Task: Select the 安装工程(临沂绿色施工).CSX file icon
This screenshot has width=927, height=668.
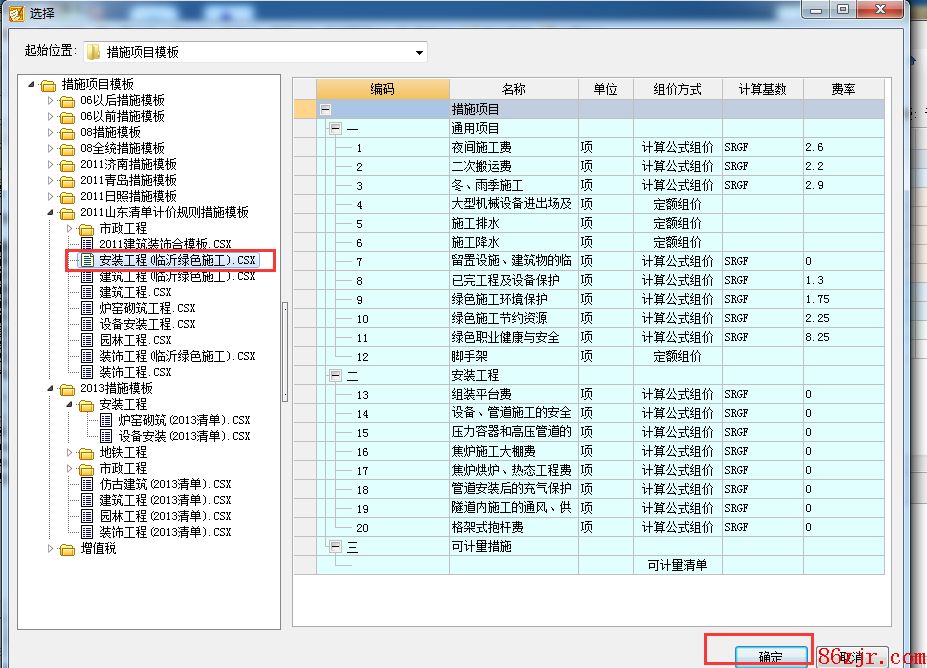Action: (x=87, y=260)
